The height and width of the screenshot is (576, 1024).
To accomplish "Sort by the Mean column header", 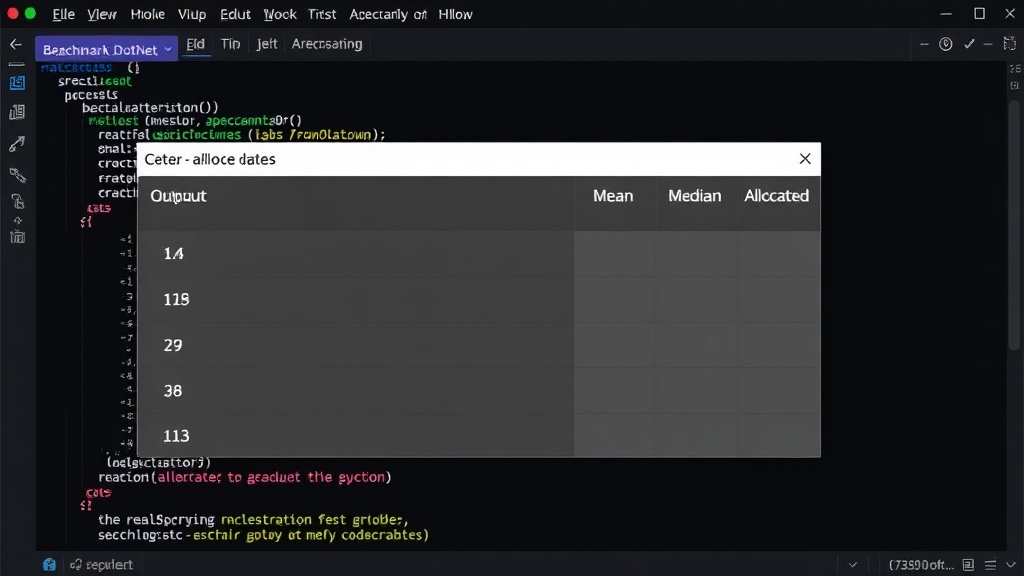I will pyautogui.click(x=613, y=196).
